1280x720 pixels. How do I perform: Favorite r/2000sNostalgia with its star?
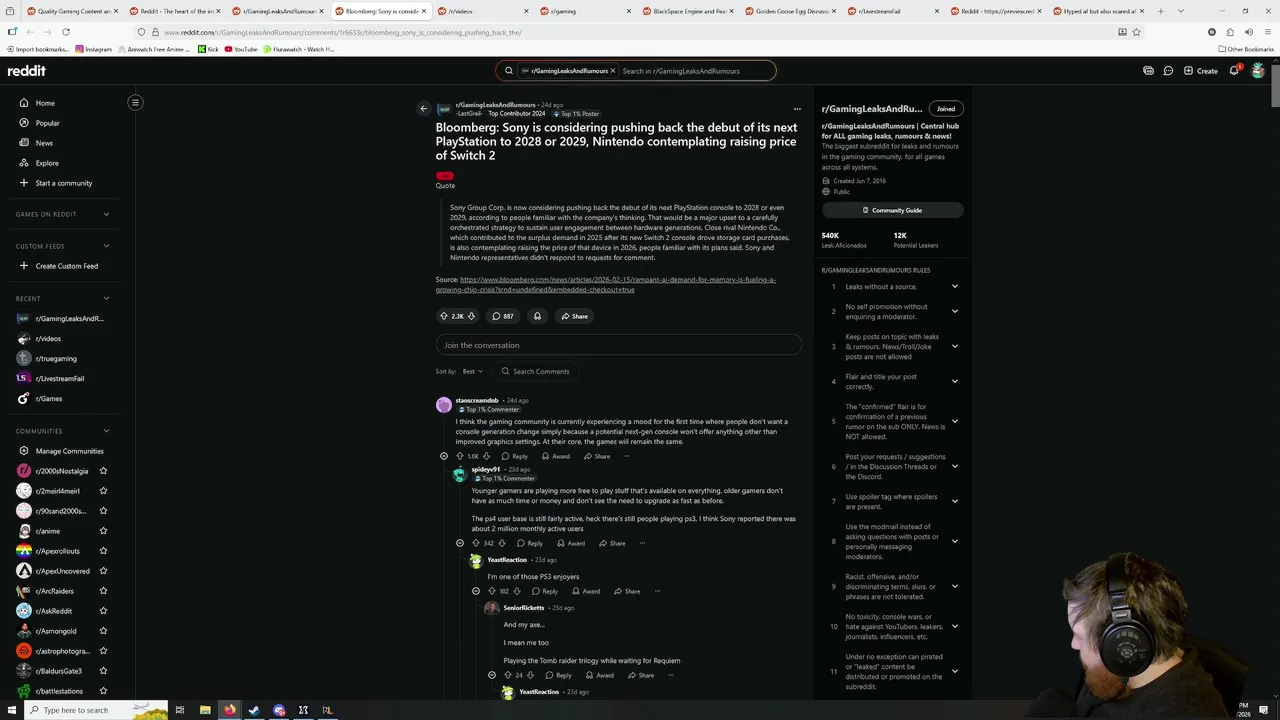tap(103, 471)
